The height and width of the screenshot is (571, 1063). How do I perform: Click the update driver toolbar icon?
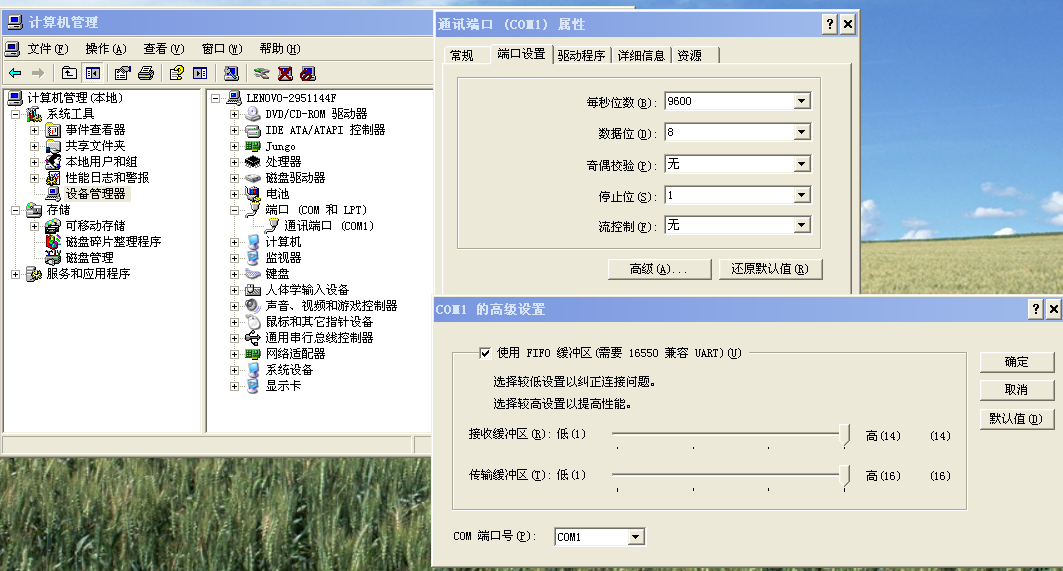coord(262,73)
